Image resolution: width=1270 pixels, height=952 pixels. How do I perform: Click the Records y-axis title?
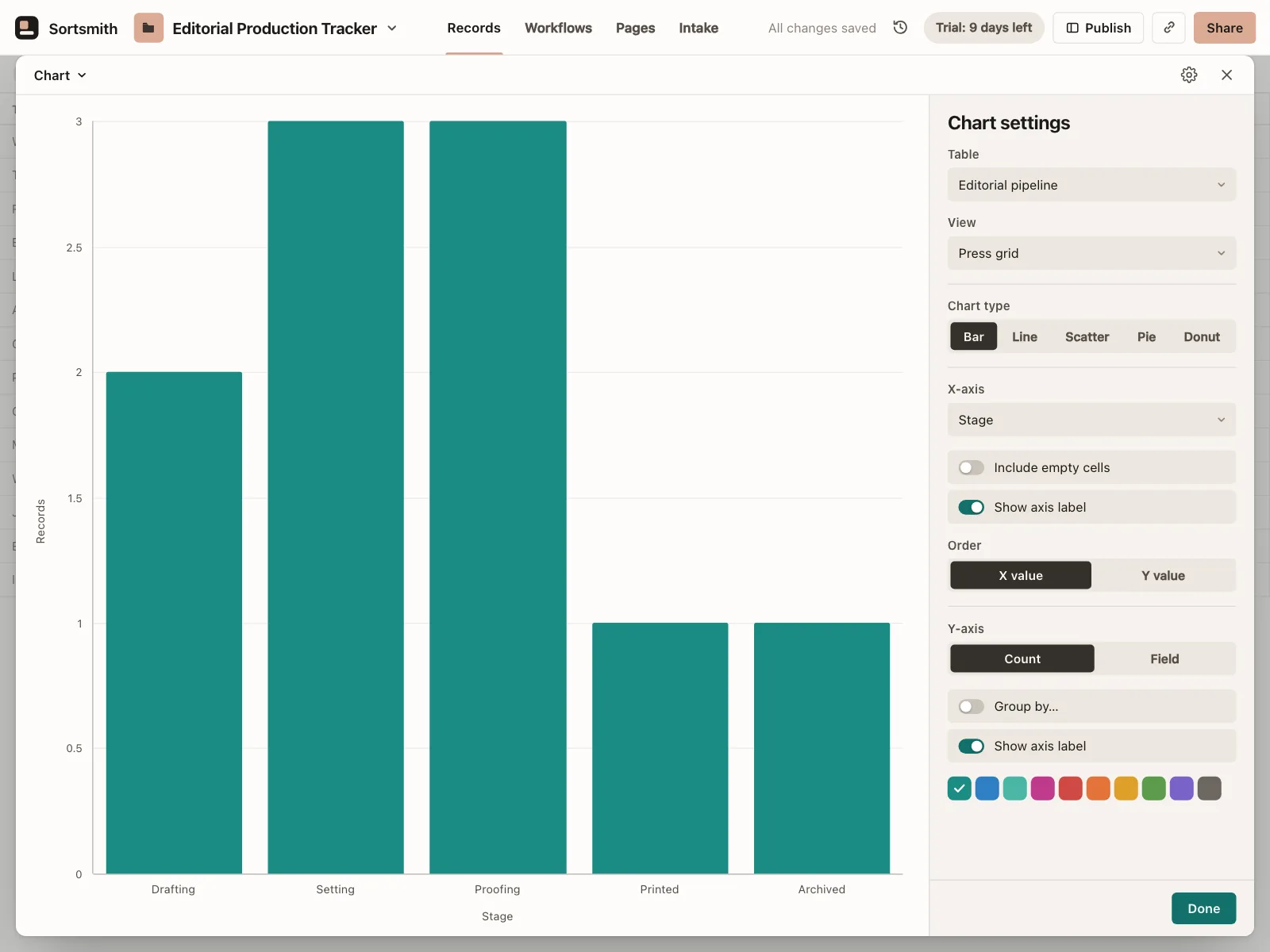tap(40, 521)
